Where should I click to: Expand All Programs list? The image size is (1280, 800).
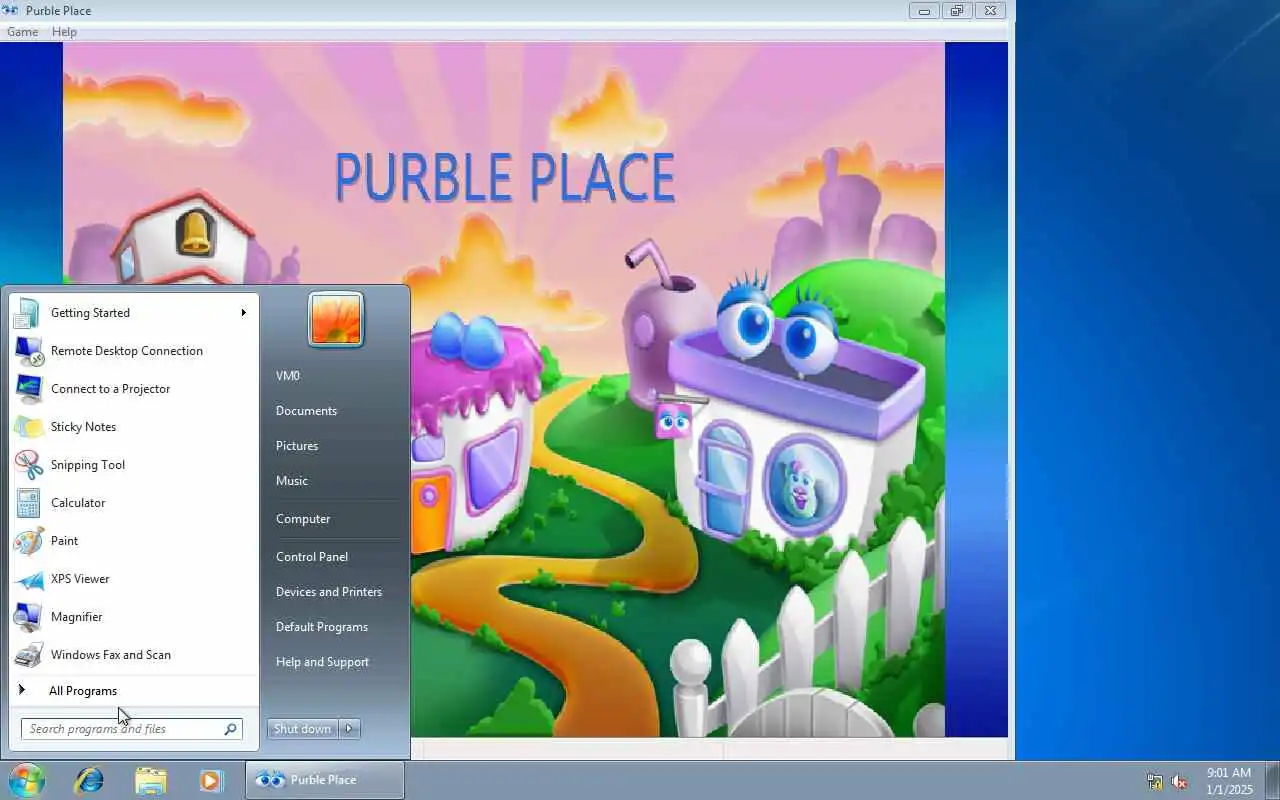[132, 691]
